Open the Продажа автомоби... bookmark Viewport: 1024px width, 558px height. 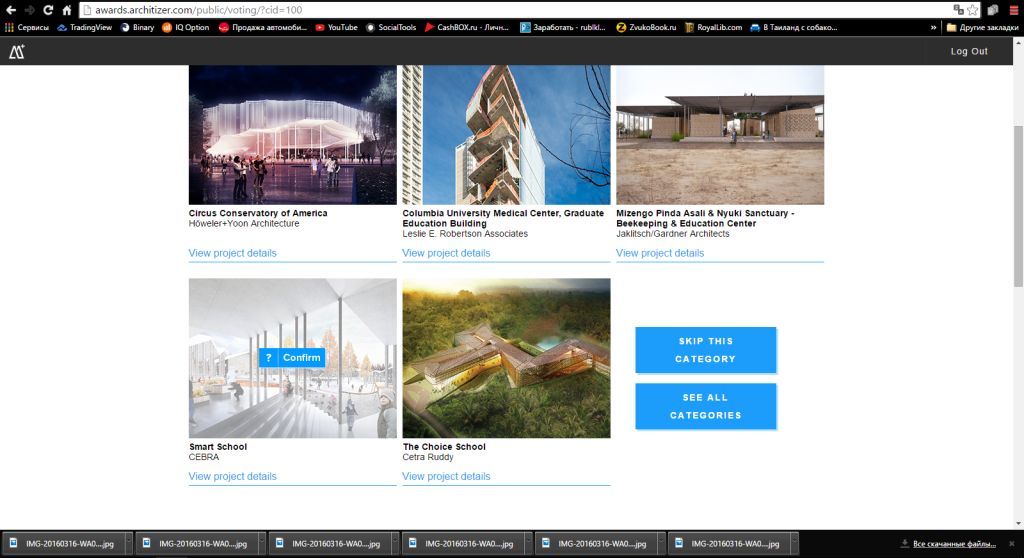[263, 27]
